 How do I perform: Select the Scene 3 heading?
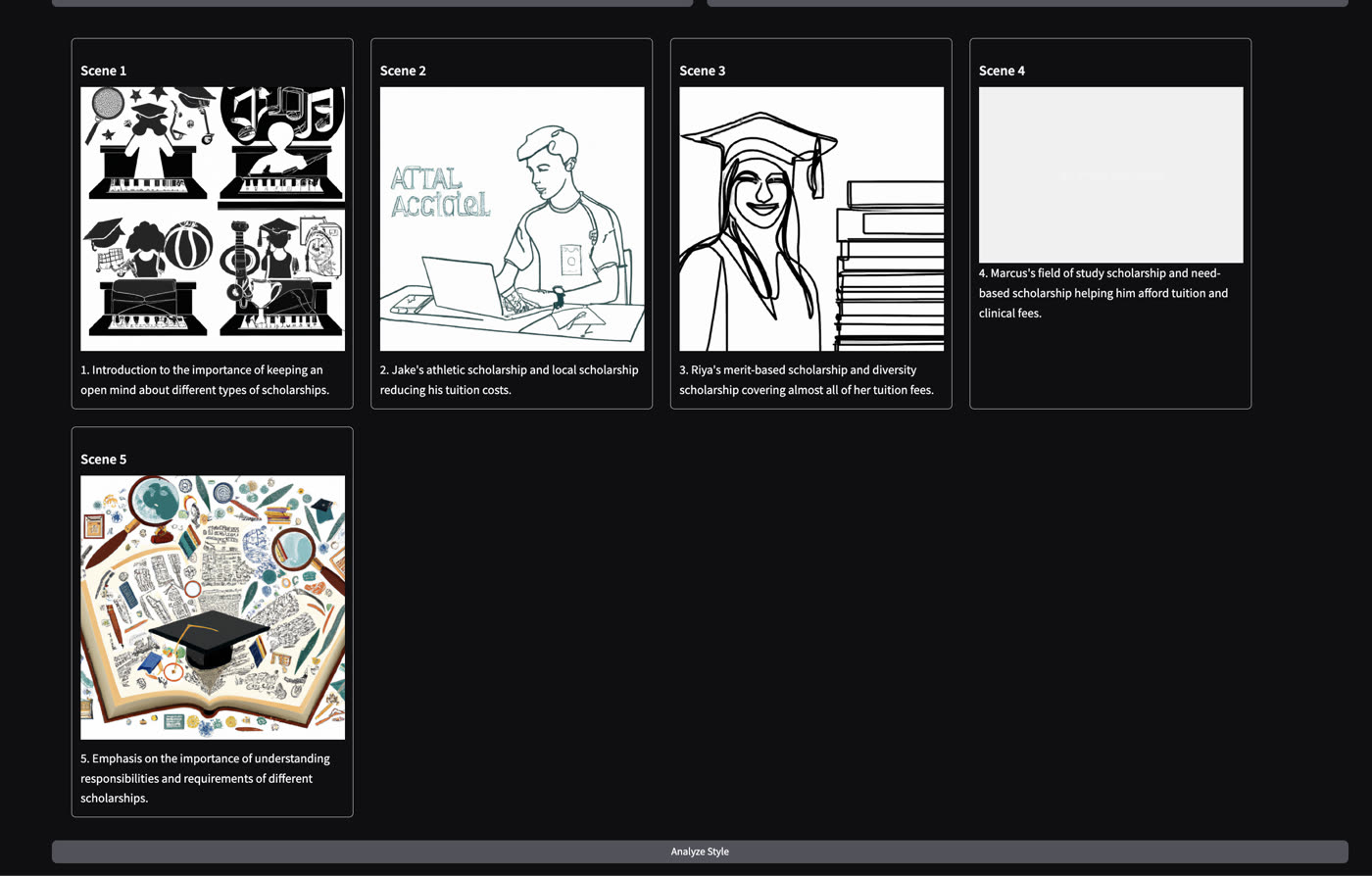703,71
